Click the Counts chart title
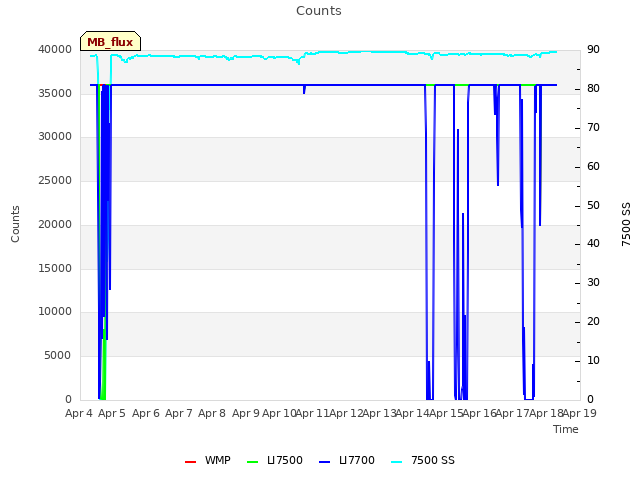The image size is (640, 480). coord(319,11)
